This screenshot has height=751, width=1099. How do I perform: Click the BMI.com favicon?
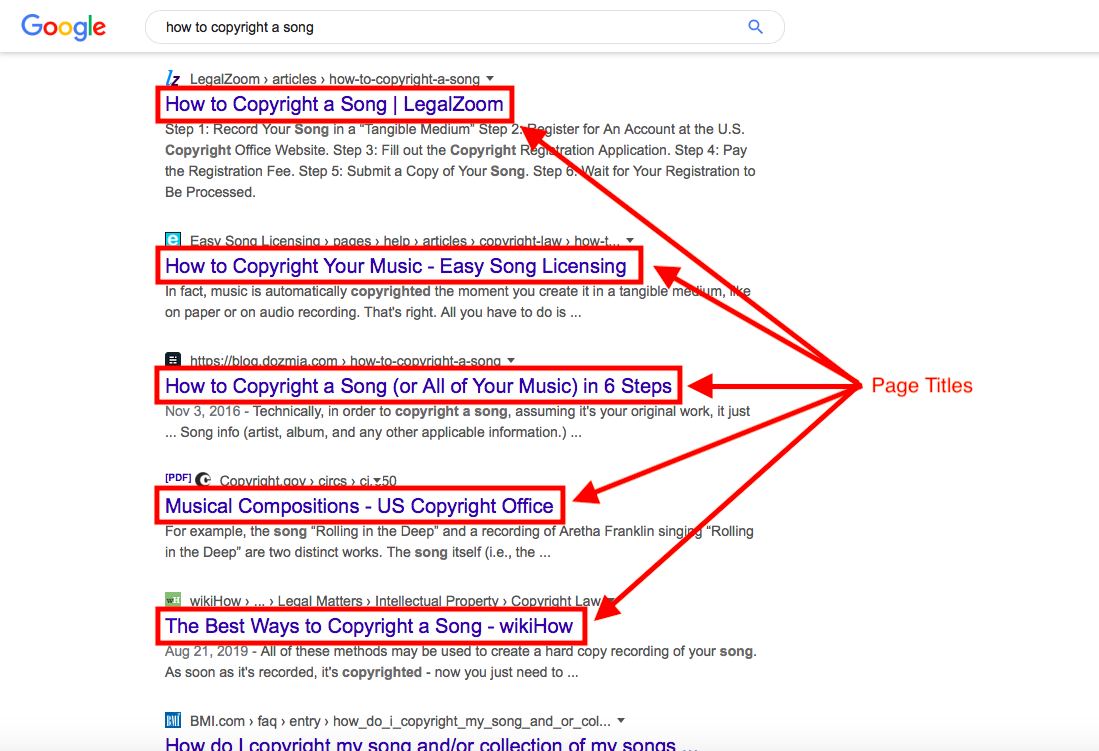click(172, 720)
